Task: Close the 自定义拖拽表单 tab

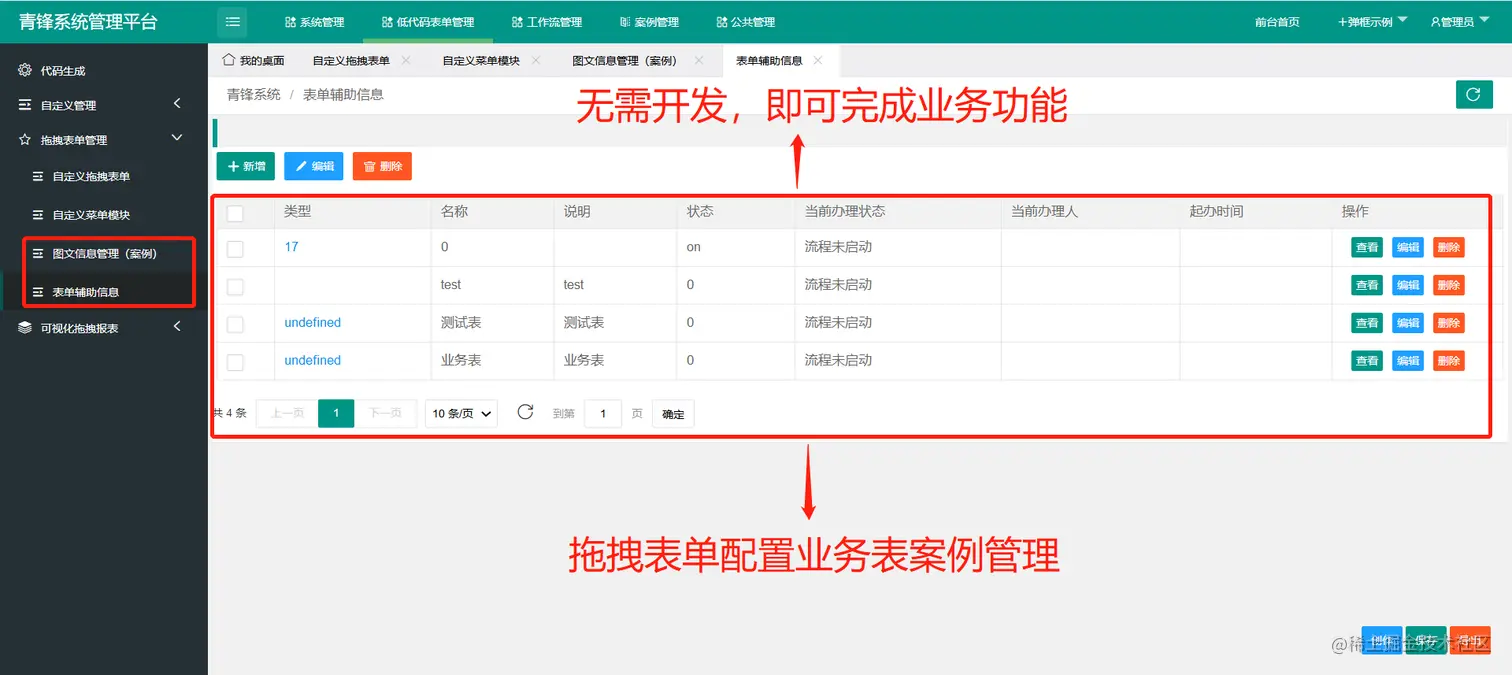Action: click(x=405, y=60)
